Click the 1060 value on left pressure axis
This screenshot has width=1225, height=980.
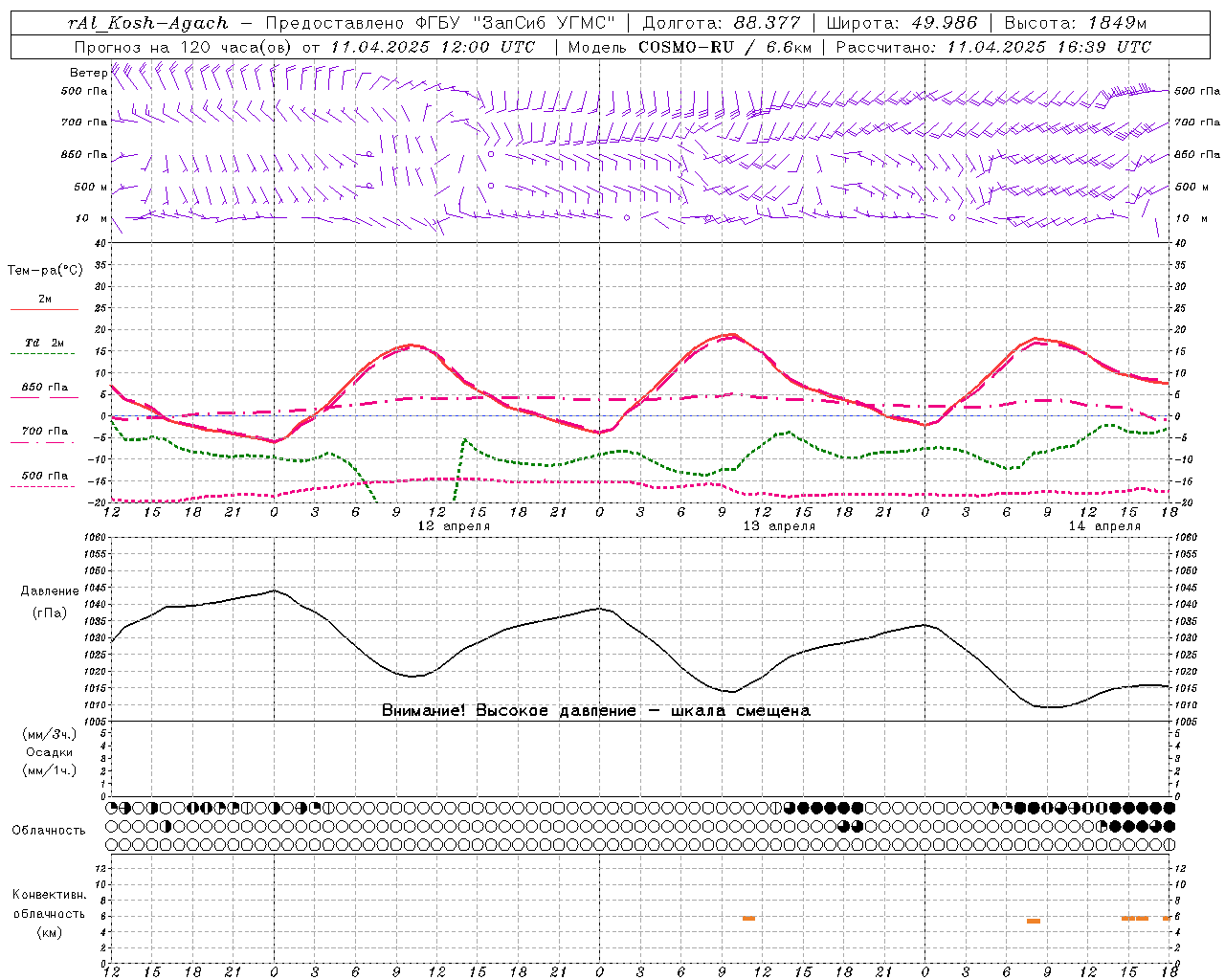click(95, 538)
